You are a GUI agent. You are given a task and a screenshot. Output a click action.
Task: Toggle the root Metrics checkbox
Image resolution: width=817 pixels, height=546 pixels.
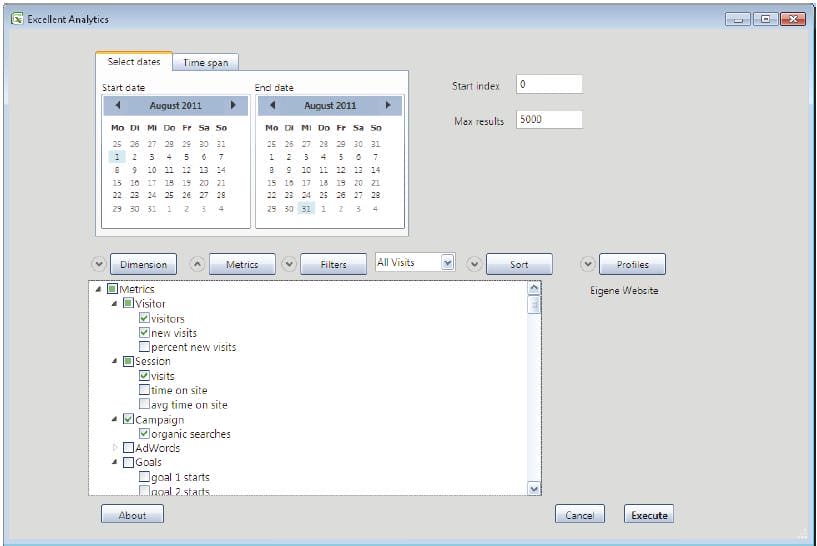coord(112,289)
